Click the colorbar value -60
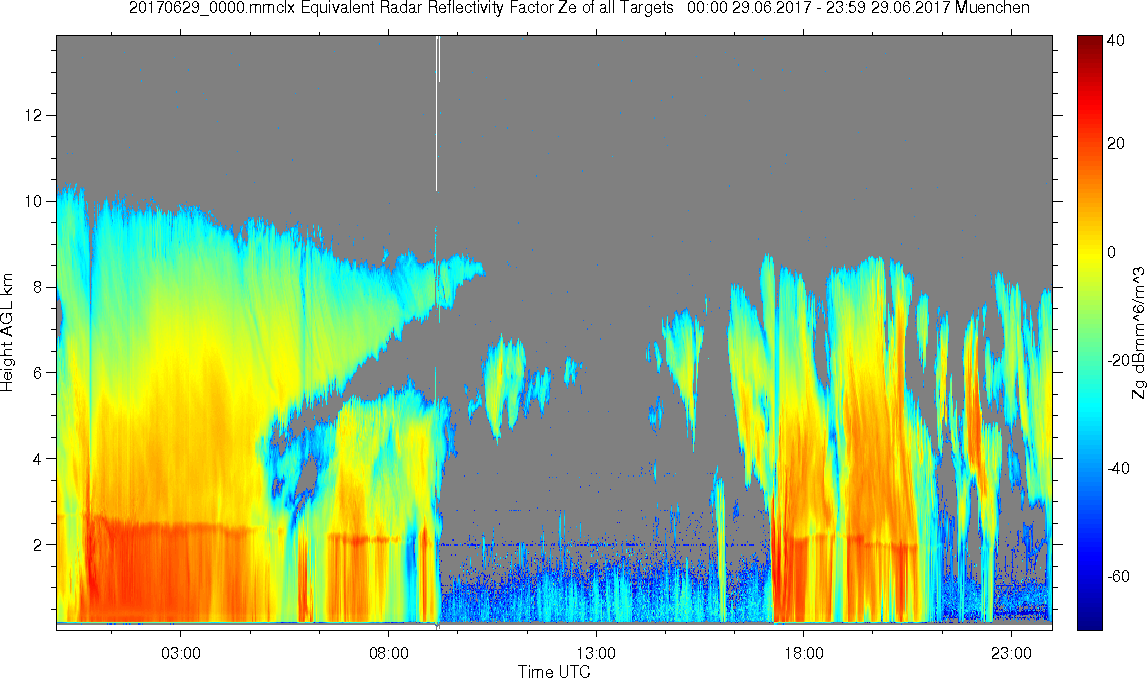1147x678 pixels. pyautogui.click(x=1118, y=577)
